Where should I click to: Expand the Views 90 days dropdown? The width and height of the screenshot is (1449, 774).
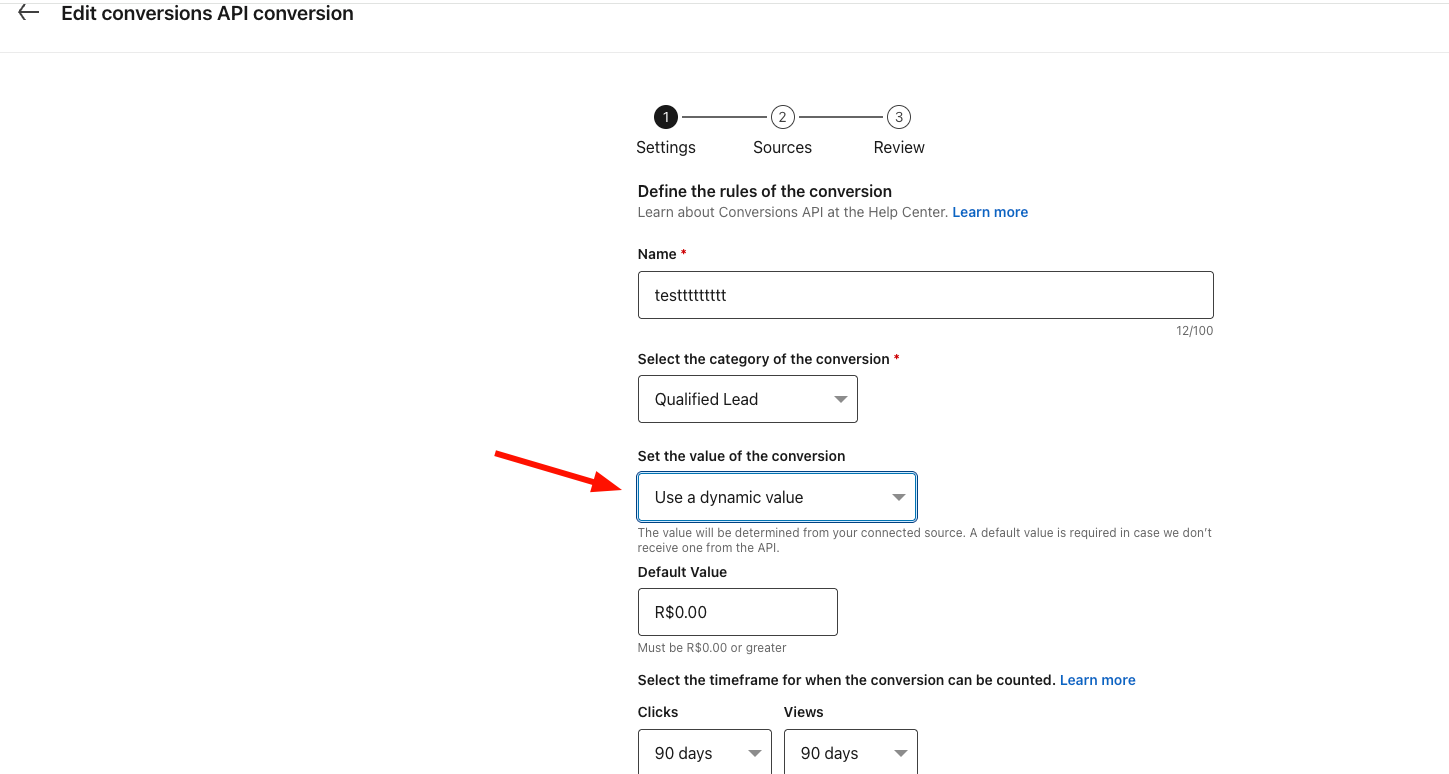click(x=850, y=753)
